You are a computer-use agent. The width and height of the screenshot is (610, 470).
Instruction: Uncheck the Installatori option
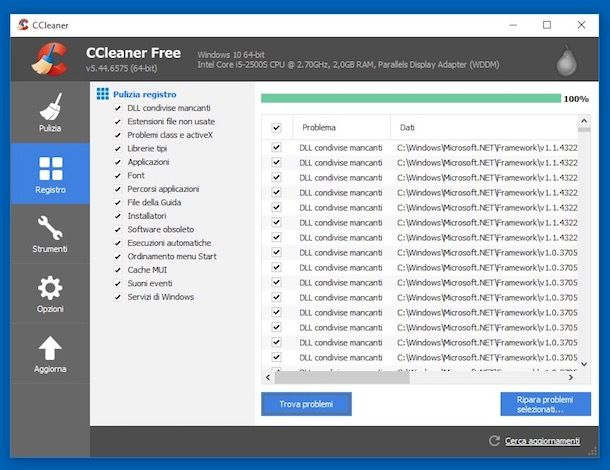[x=117, y=216]
